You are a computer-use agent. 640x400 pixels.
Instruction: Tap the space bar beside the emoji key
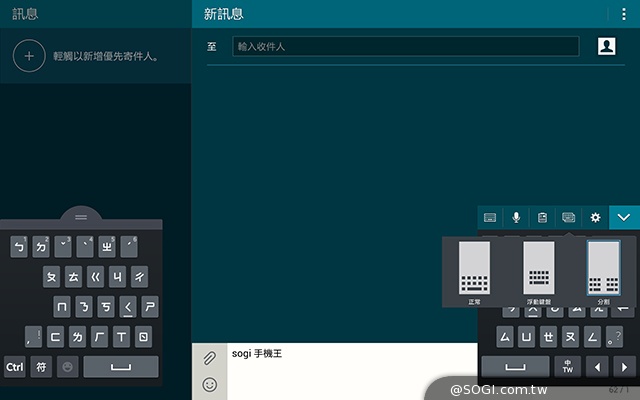click(x=121, y=367)
